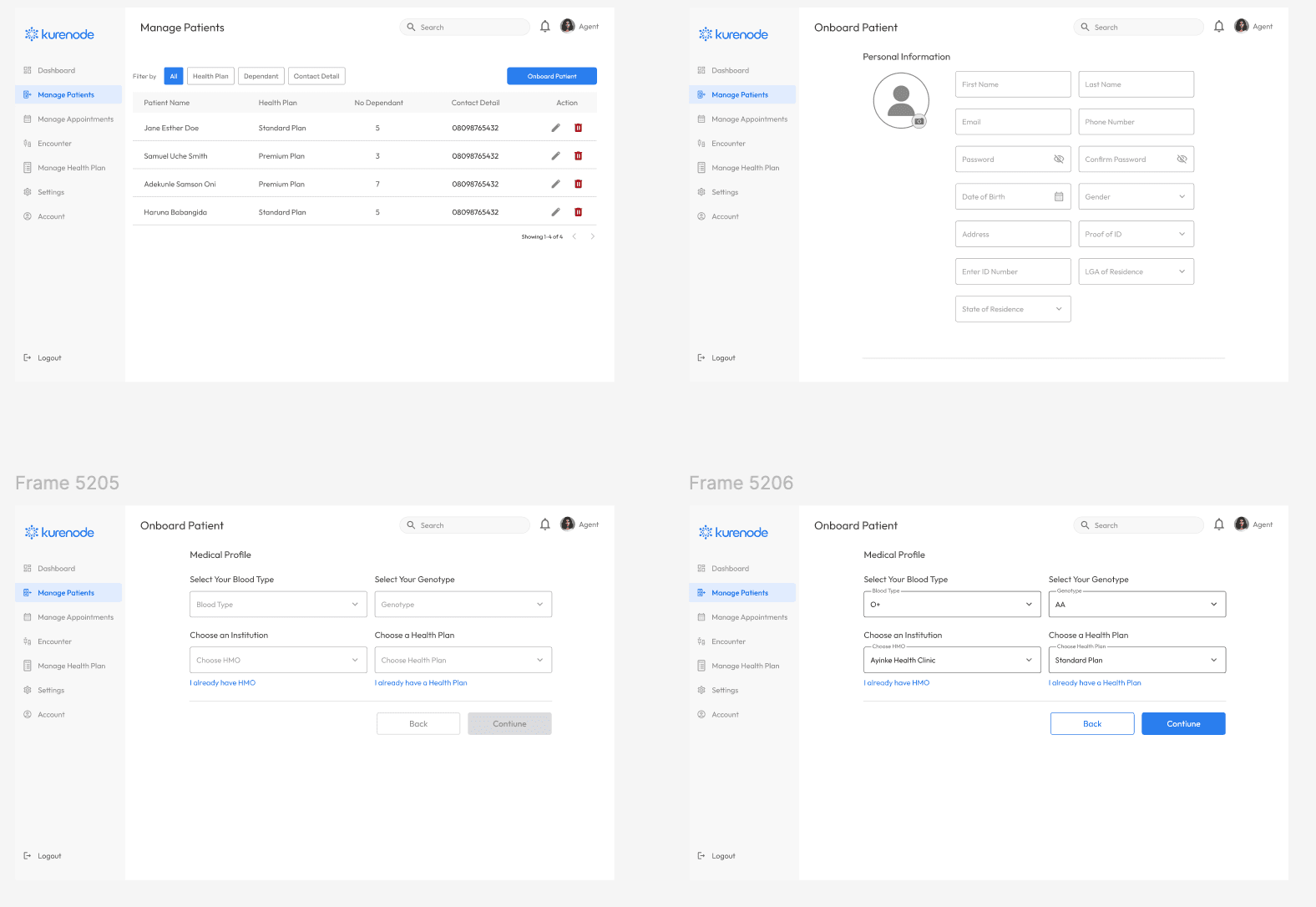Click Agent avatar in Personal Information frame
Screen dimensions: 1316x907
[x=1242, y=26]
